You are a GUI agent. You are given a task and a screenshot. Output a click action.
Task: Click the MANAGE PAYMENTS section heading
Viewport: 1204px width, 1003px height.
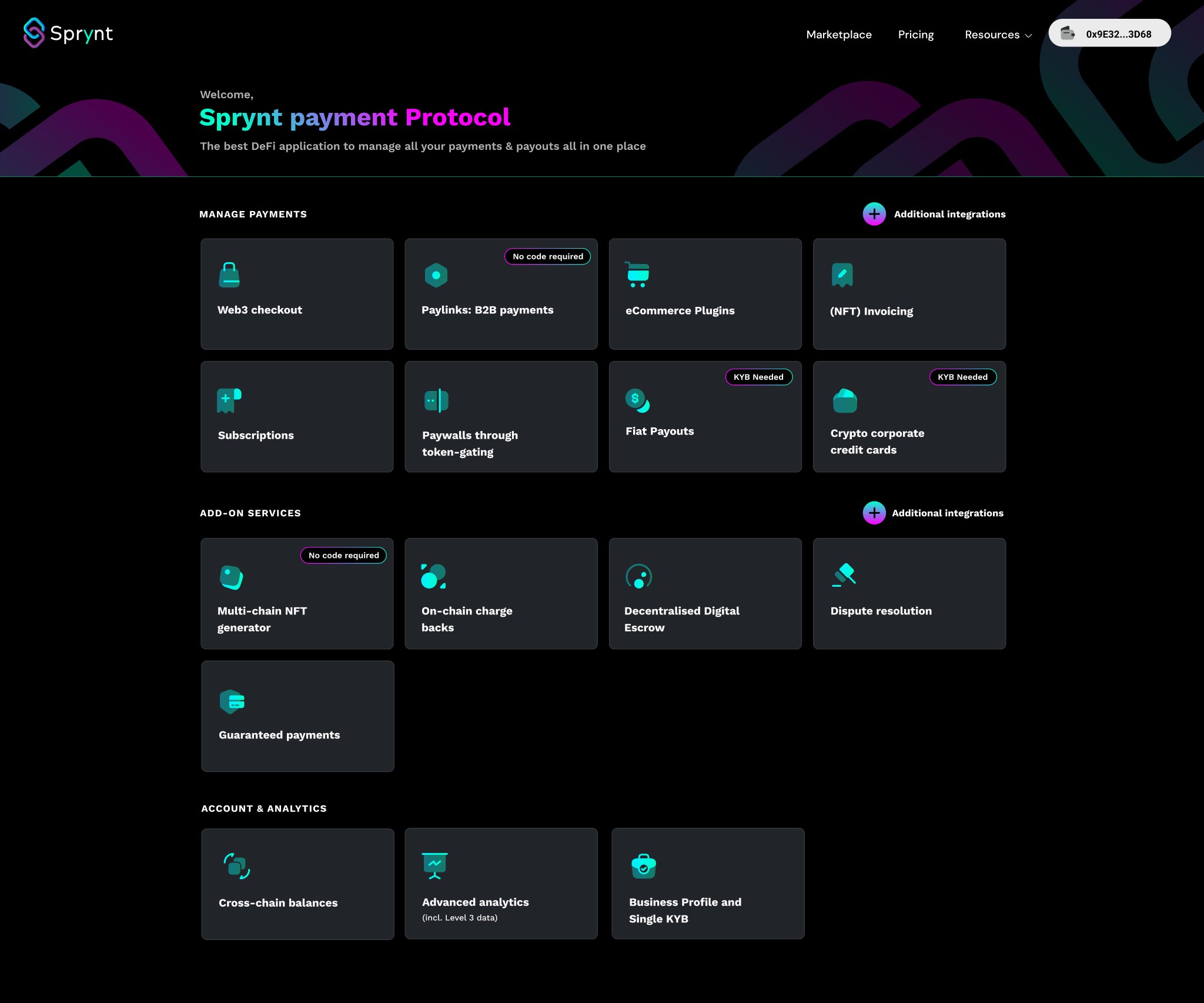click(x=253, y=214)
